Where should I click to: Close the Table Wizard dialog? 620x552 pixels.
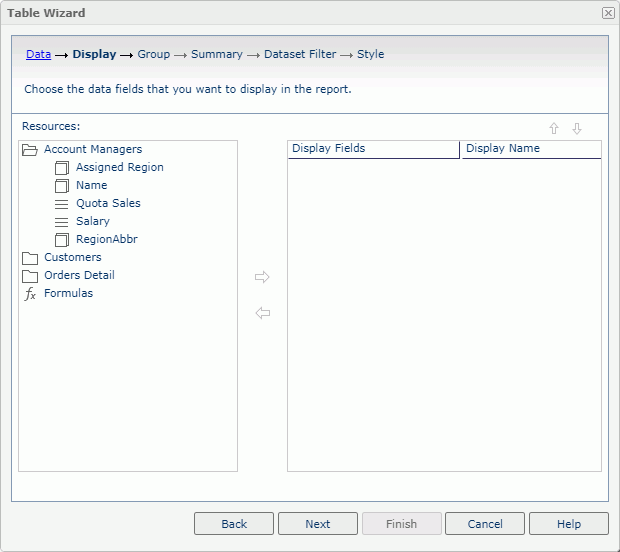coord(607,13)
